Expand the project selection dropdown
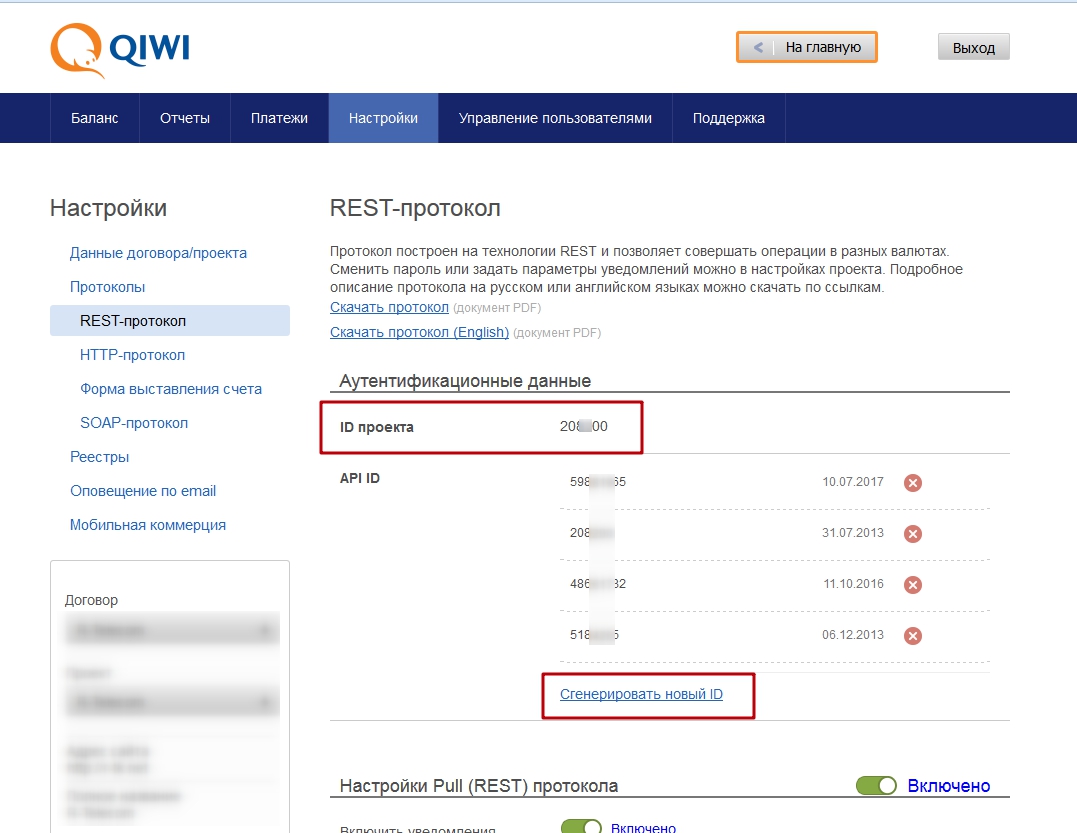Image resolution: width=1077 pixels, height=833 pixels. coord(172,703)
